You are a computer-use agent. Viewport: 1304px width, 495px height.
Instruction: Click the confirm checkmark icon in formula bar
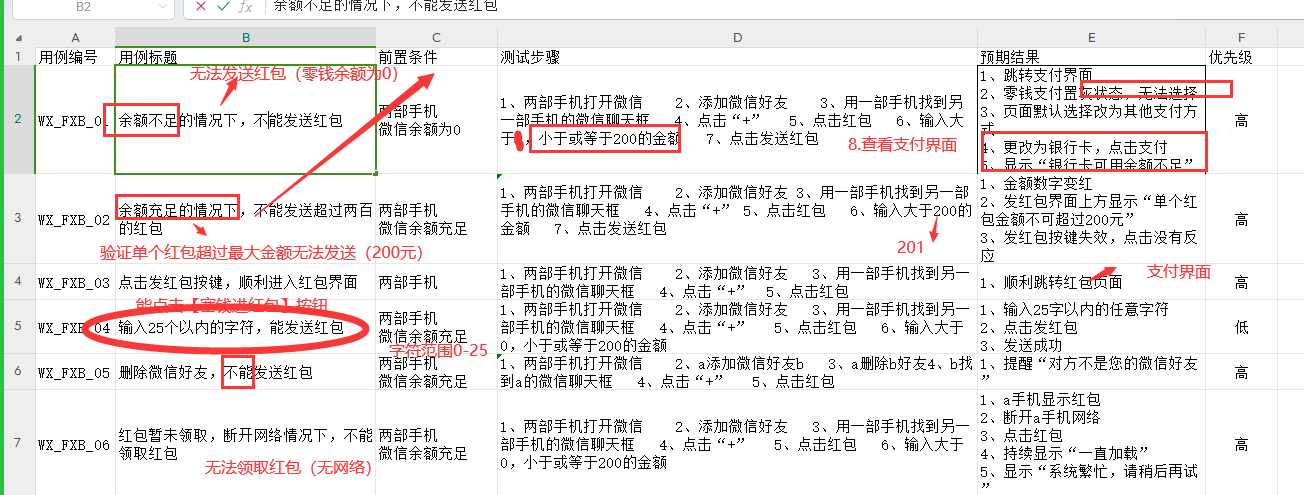222,6
